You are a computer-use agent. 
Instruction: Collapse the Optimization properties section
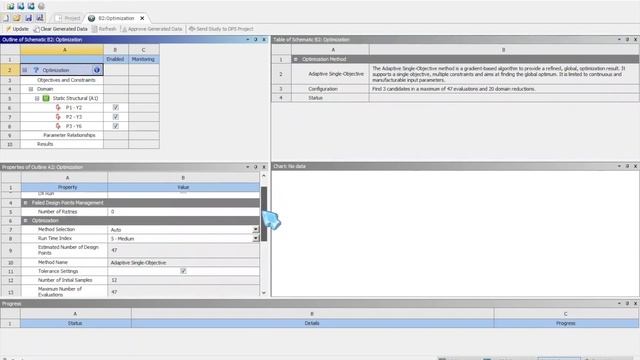pyautogui.click(x=25, y=220)
